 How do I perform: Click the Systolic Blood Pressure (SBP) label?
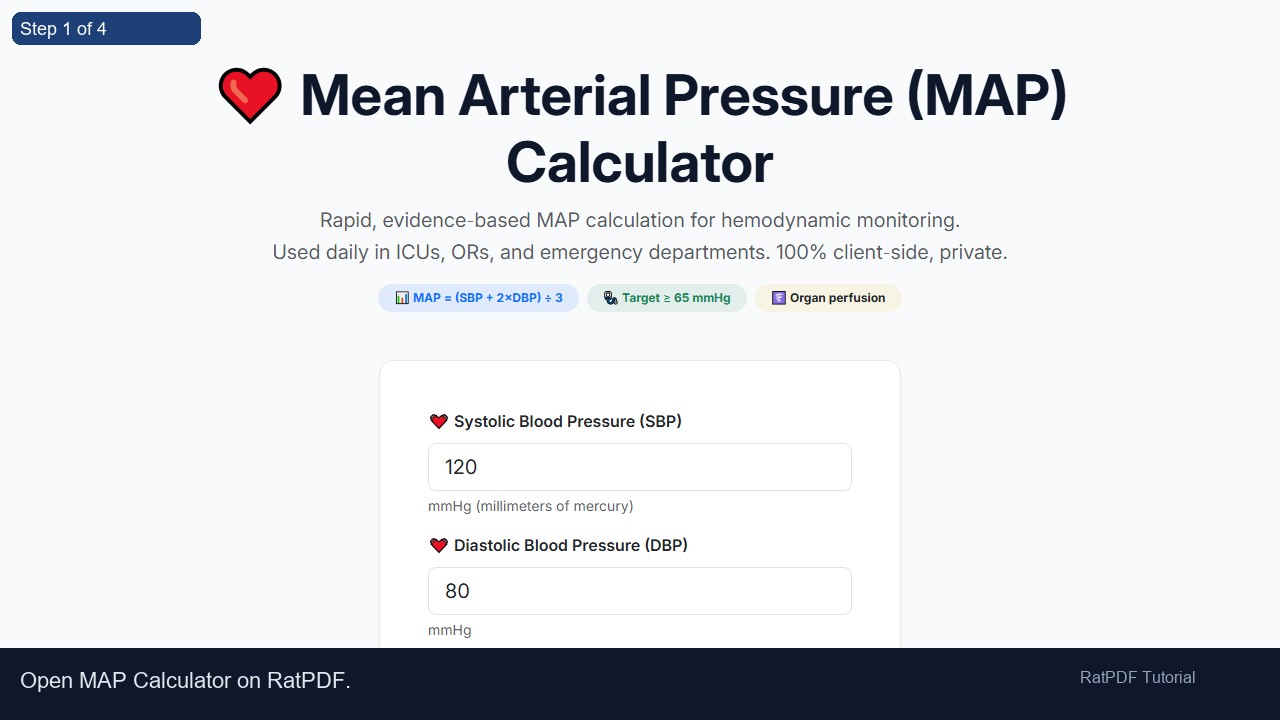(568, 422)
